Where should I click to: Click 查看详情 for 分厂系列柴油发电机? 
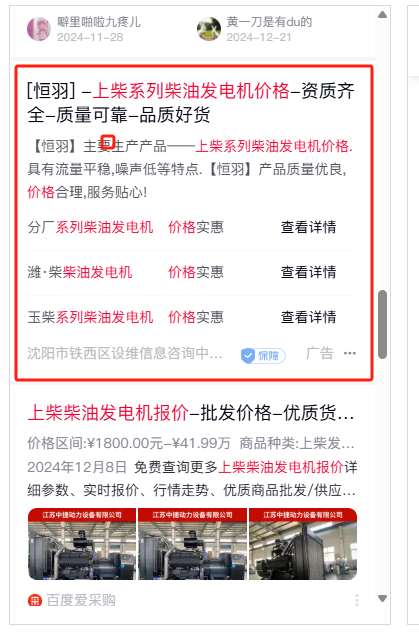pos(309,227)
